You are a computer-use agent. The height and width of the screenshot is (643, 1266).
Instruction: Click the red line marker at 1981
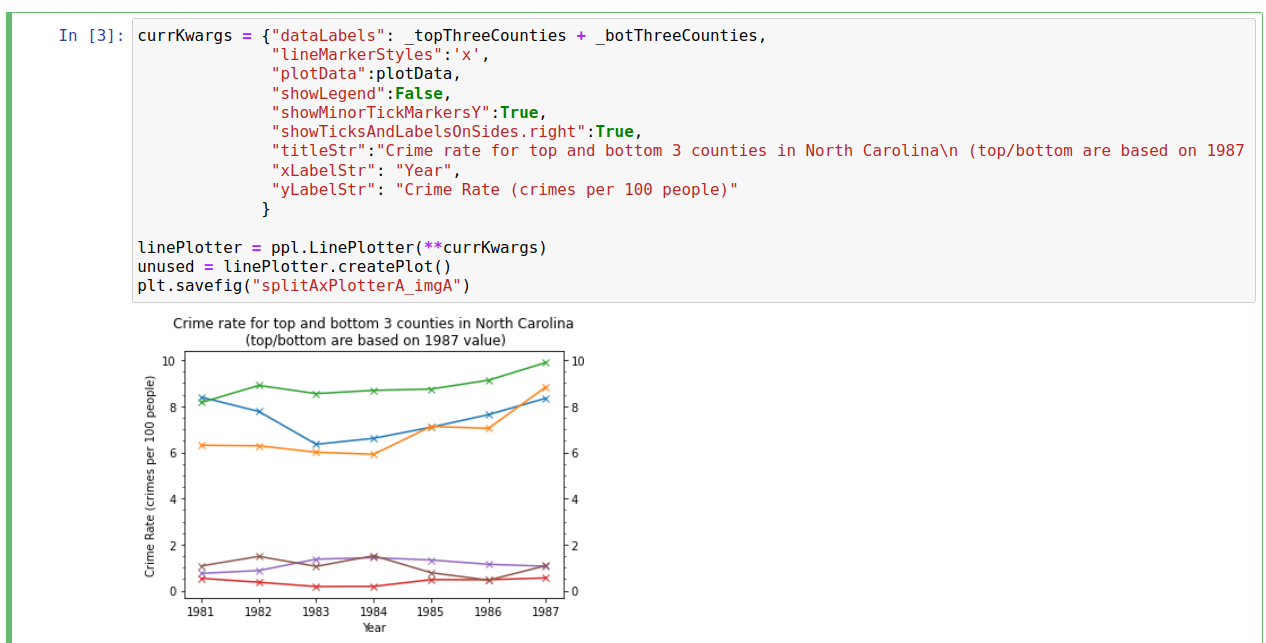tap(202, 578)
